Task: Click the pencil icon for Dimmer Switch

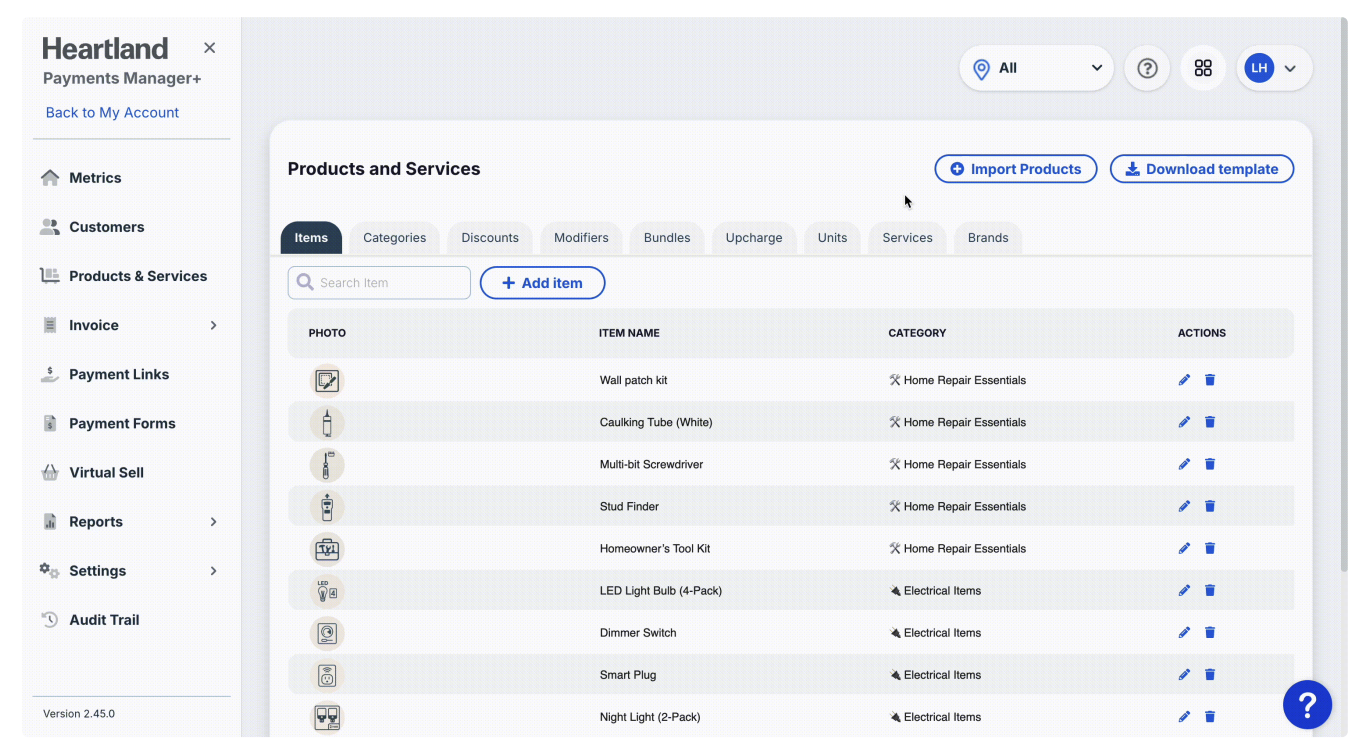Action: (1184, 633)
